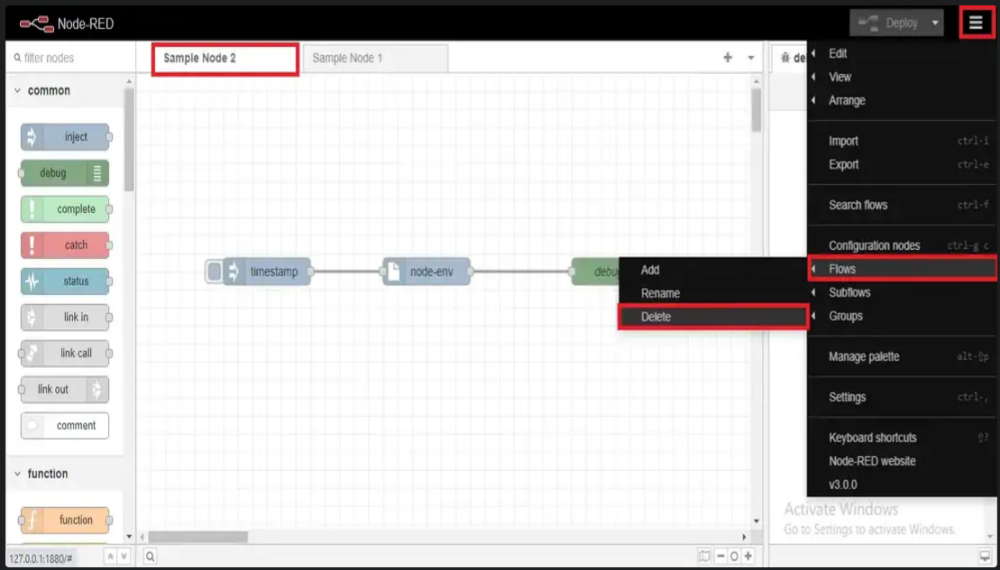Open Settings from the main menu
Viewport: 1000px width, 570px height.
pos(902,397)
